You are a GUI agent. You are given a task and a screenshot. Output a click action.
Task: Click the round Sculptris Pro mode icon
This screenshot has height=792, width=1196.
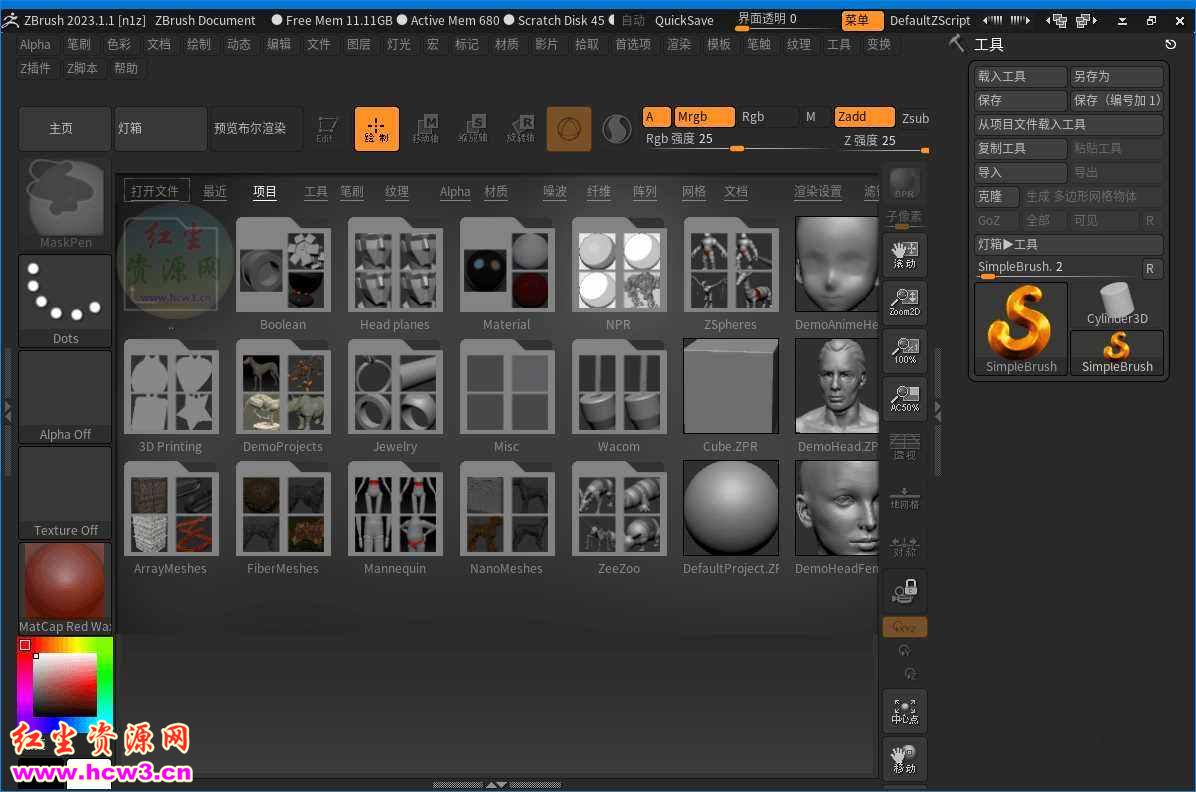click(616, 129)
